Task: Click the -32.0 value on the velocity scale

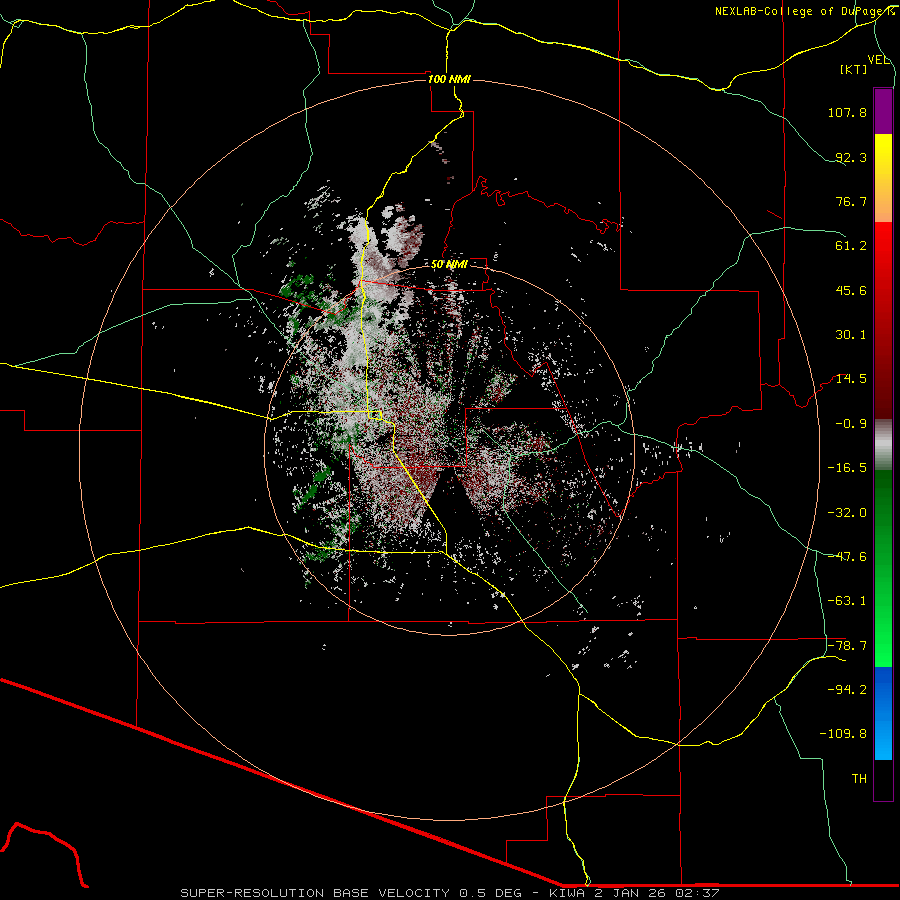Action: [847, 513]
